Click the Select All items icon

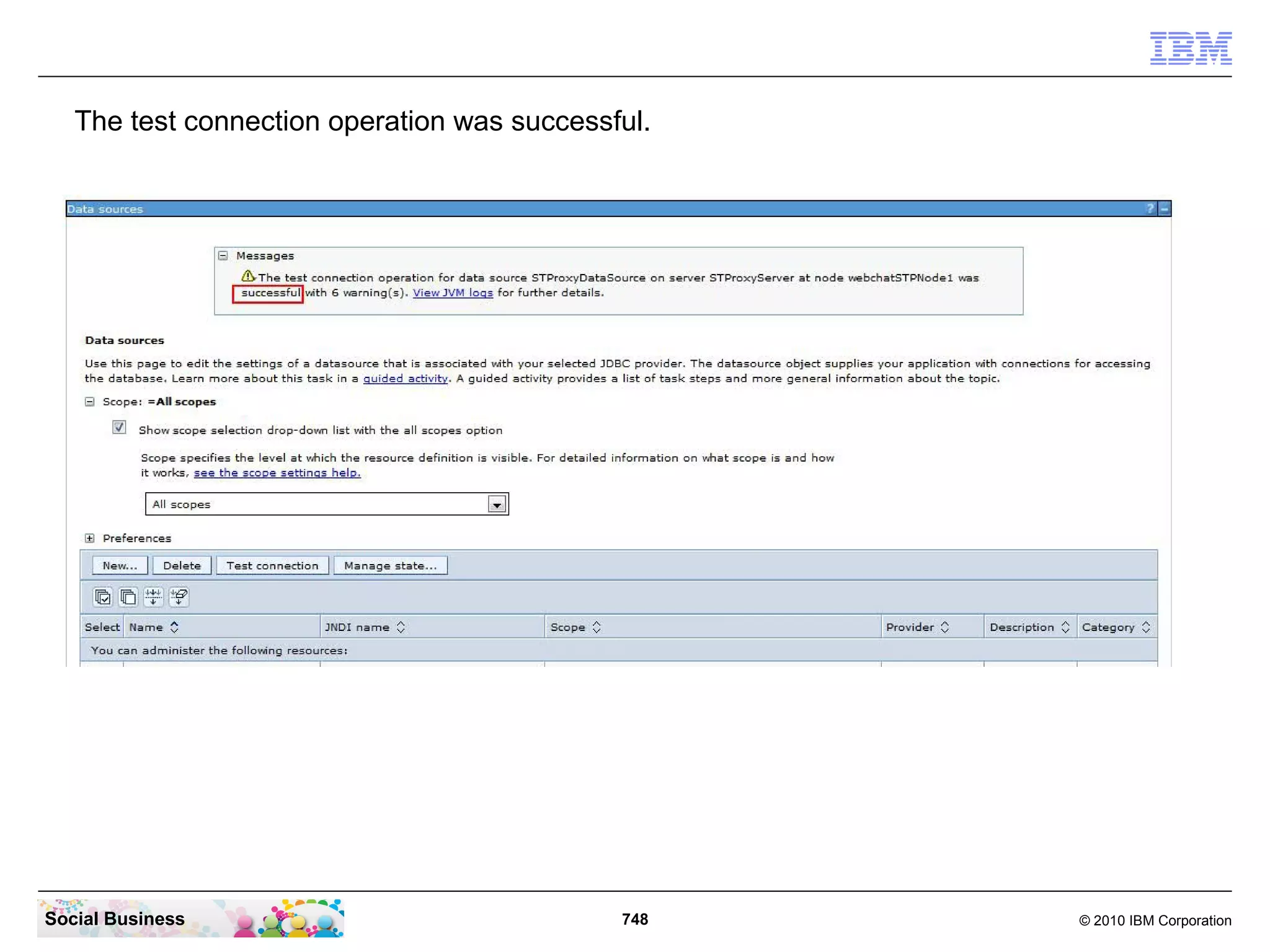tap(102, 597)
